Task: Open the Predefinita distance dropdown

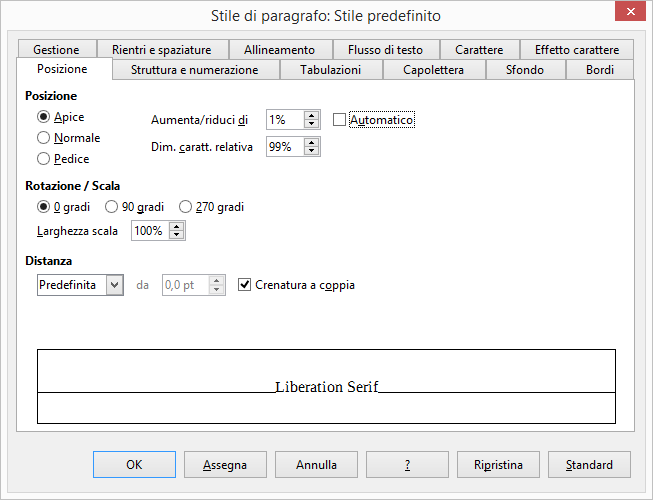Action: [114, 285]
